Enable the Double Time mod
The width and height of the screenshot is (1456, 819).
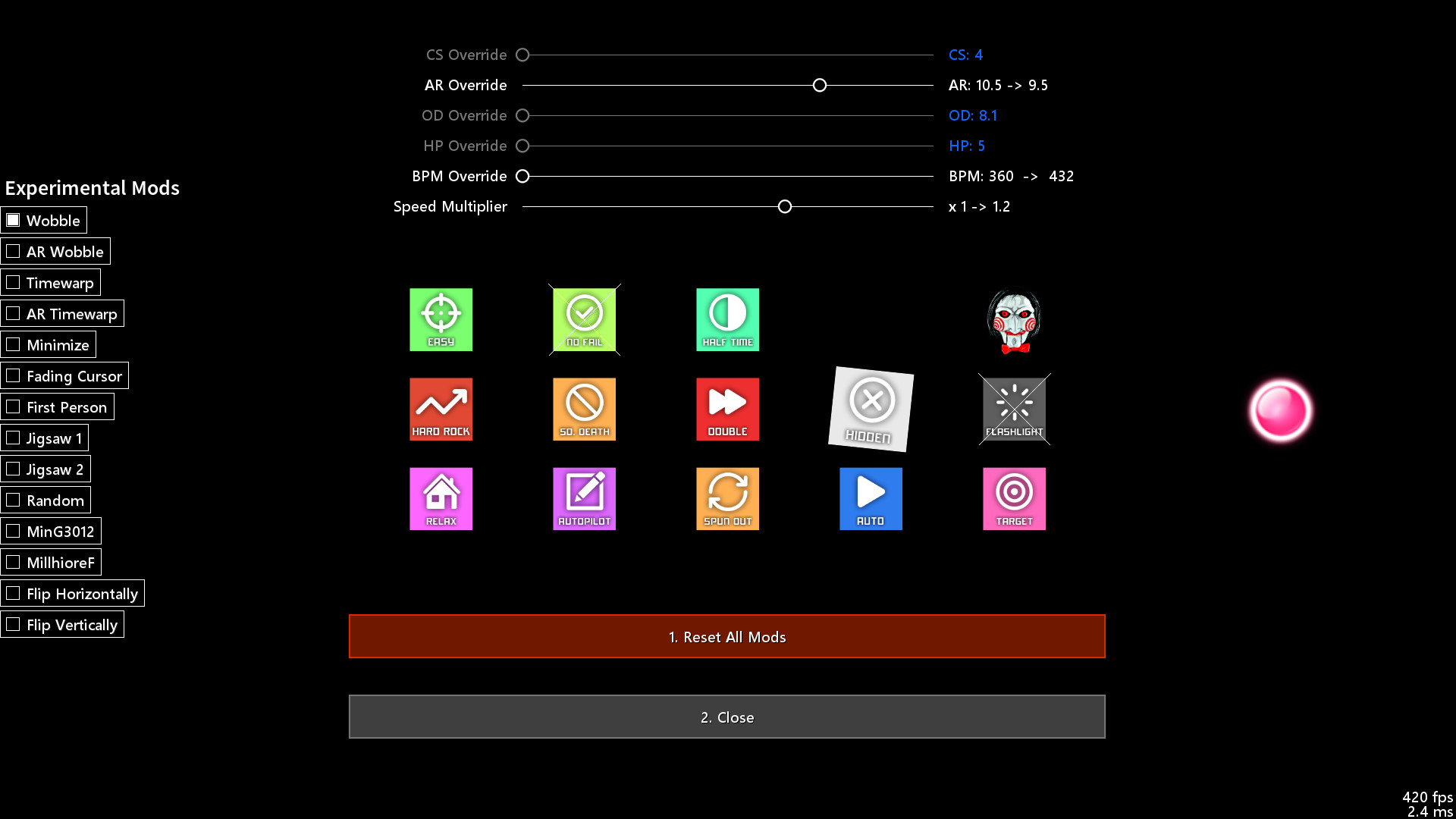(727, 408)
